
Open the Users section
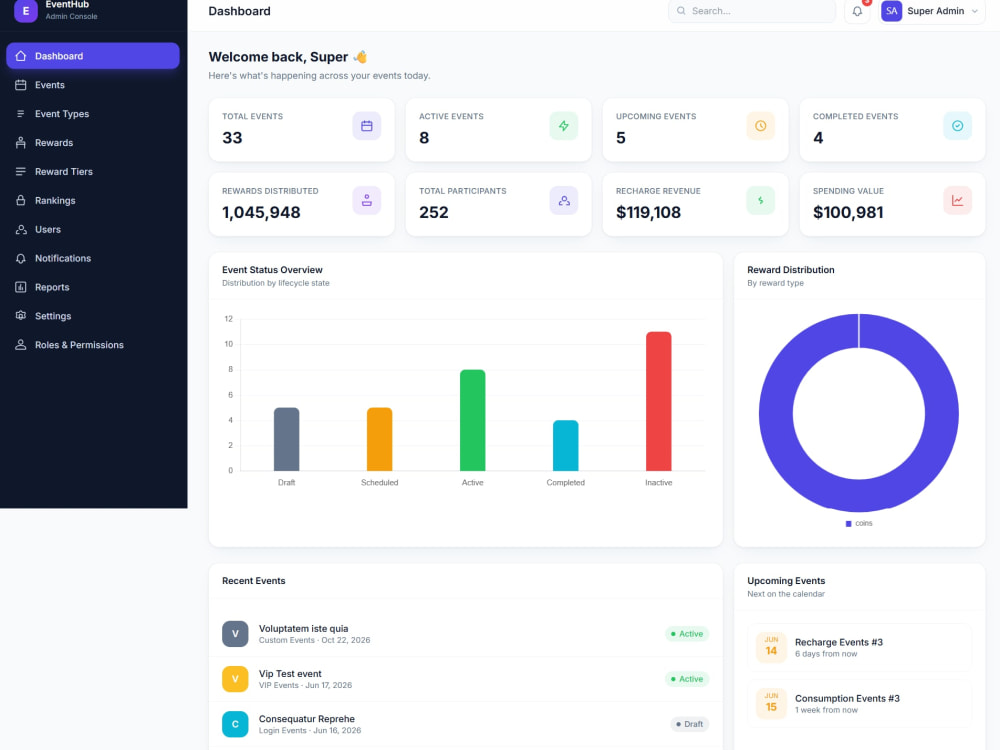[x=93, y=230]
